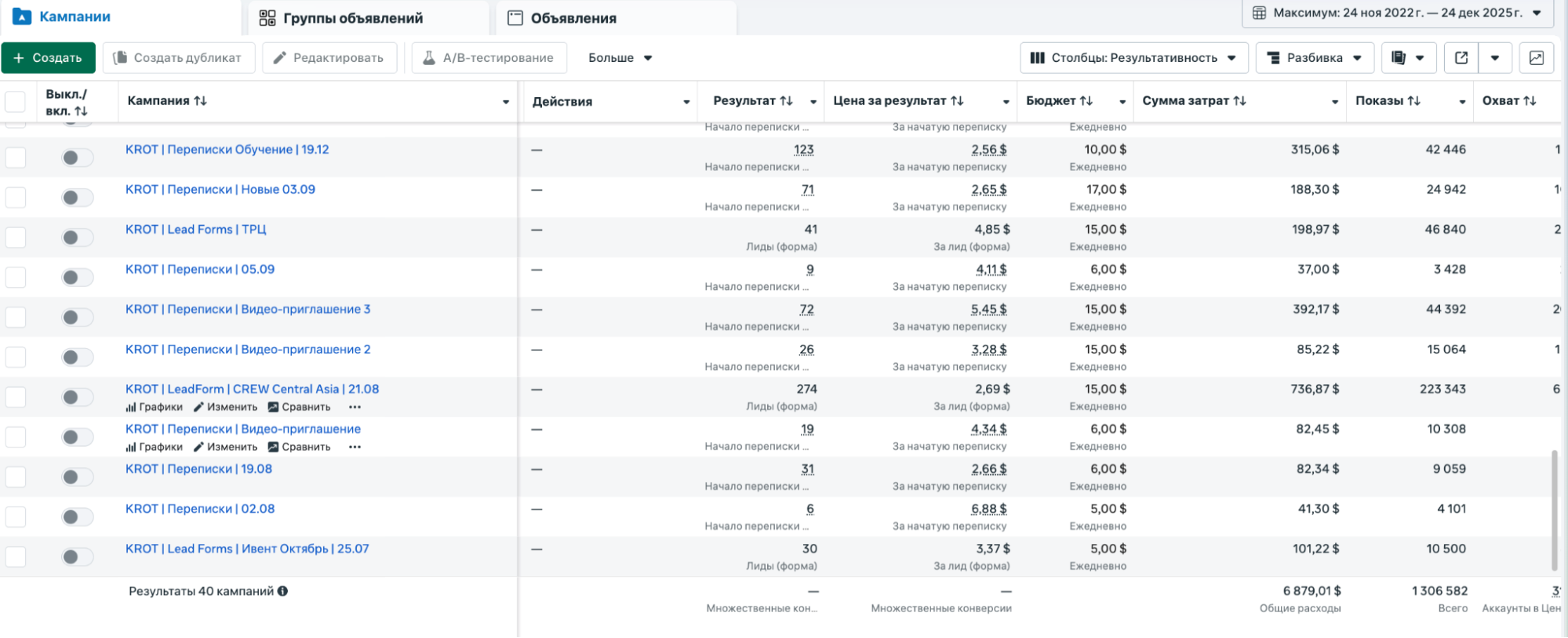Open the date range selector

(1397, 13)
